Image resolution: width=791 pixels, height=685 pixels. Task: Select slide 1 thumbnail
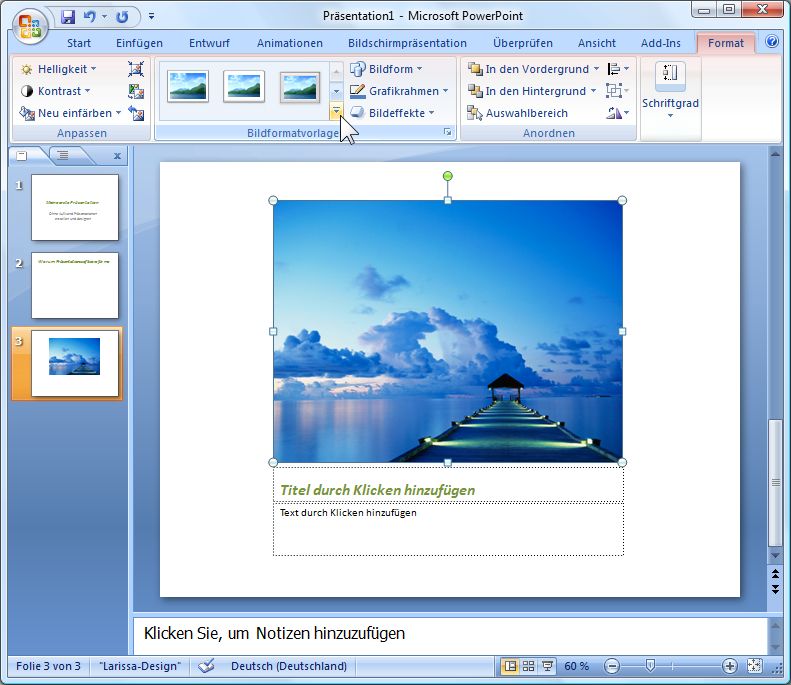tap(75, 207)
